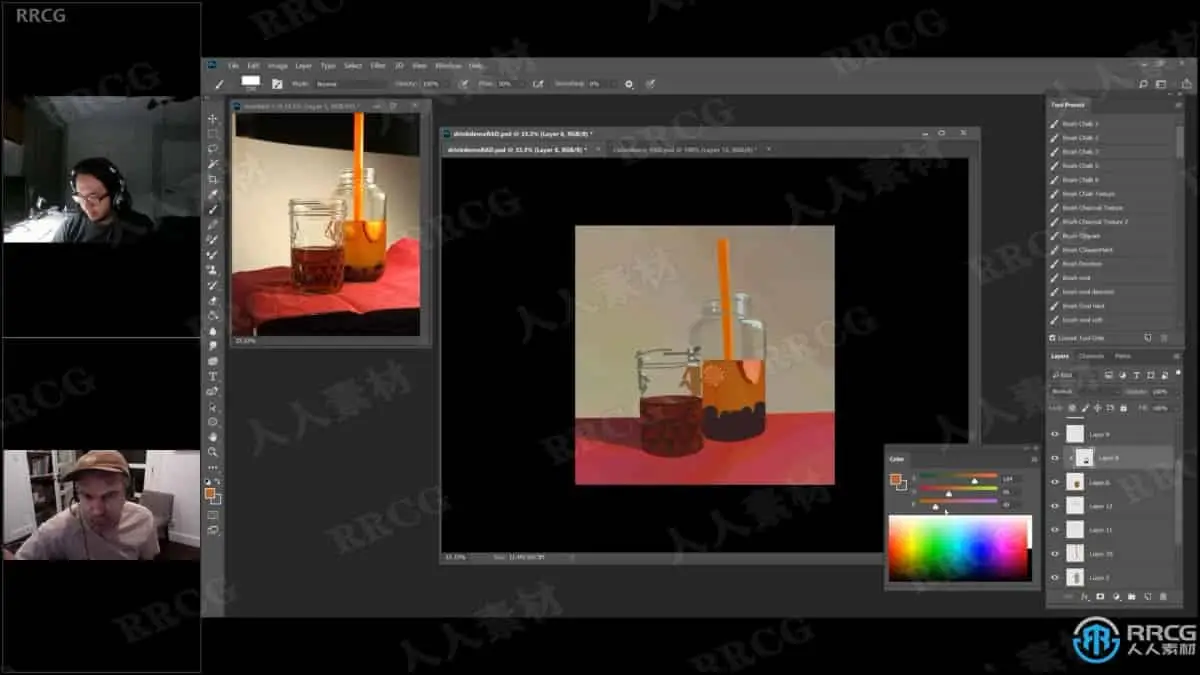Click the Screen Mode icon at the toolbar bottom
Image resolution: width=1200 pixels, height=675 pixels.
point(213,529)
